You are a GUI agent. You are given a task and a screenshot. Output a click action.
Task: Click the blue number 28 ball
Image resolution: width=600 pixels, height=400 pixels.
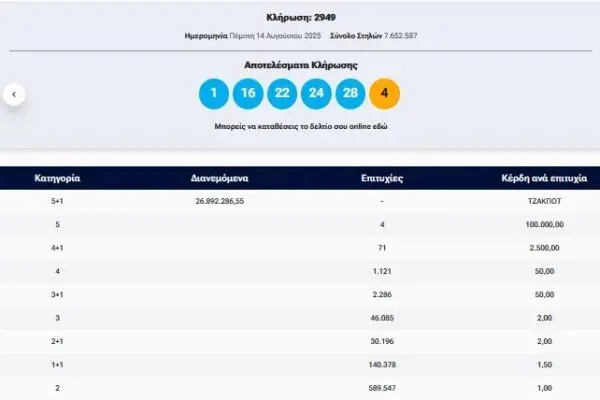(x=351, y=95)
